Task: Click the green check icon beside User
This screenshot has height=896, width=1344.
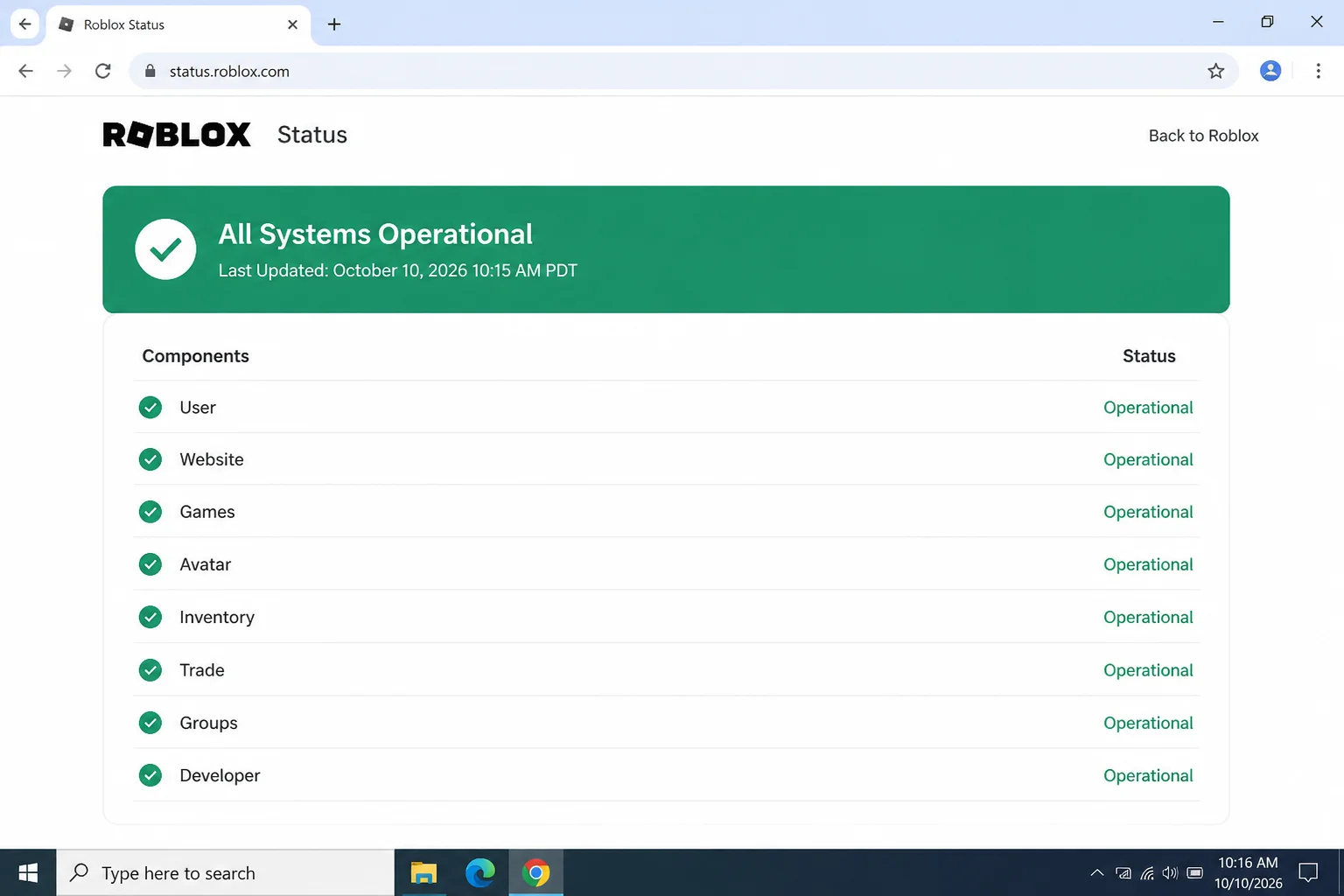Action: (150, 408)
